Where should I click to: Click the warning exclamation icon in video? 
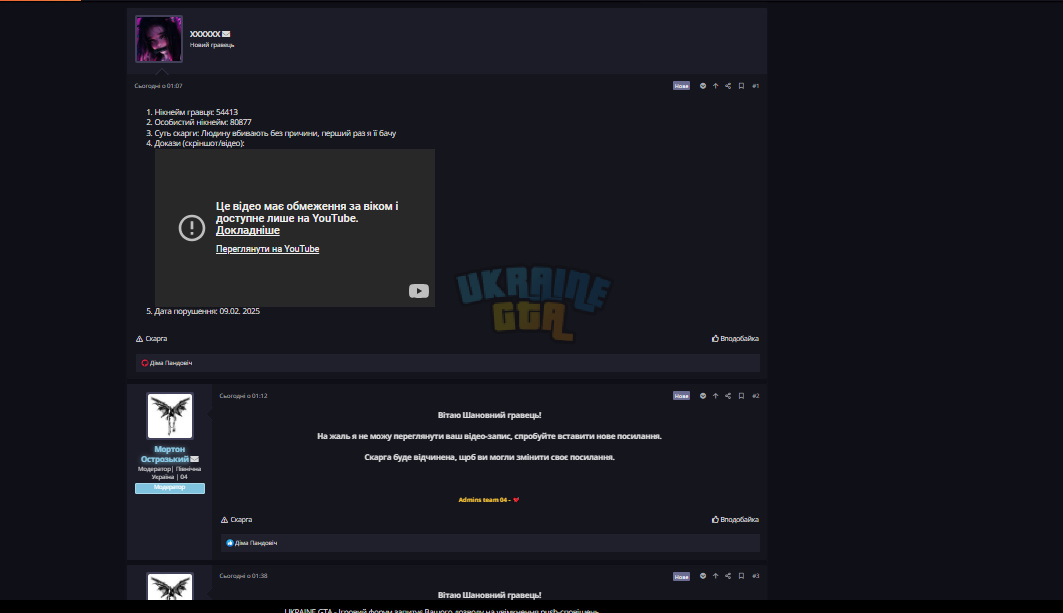point(192,228)
